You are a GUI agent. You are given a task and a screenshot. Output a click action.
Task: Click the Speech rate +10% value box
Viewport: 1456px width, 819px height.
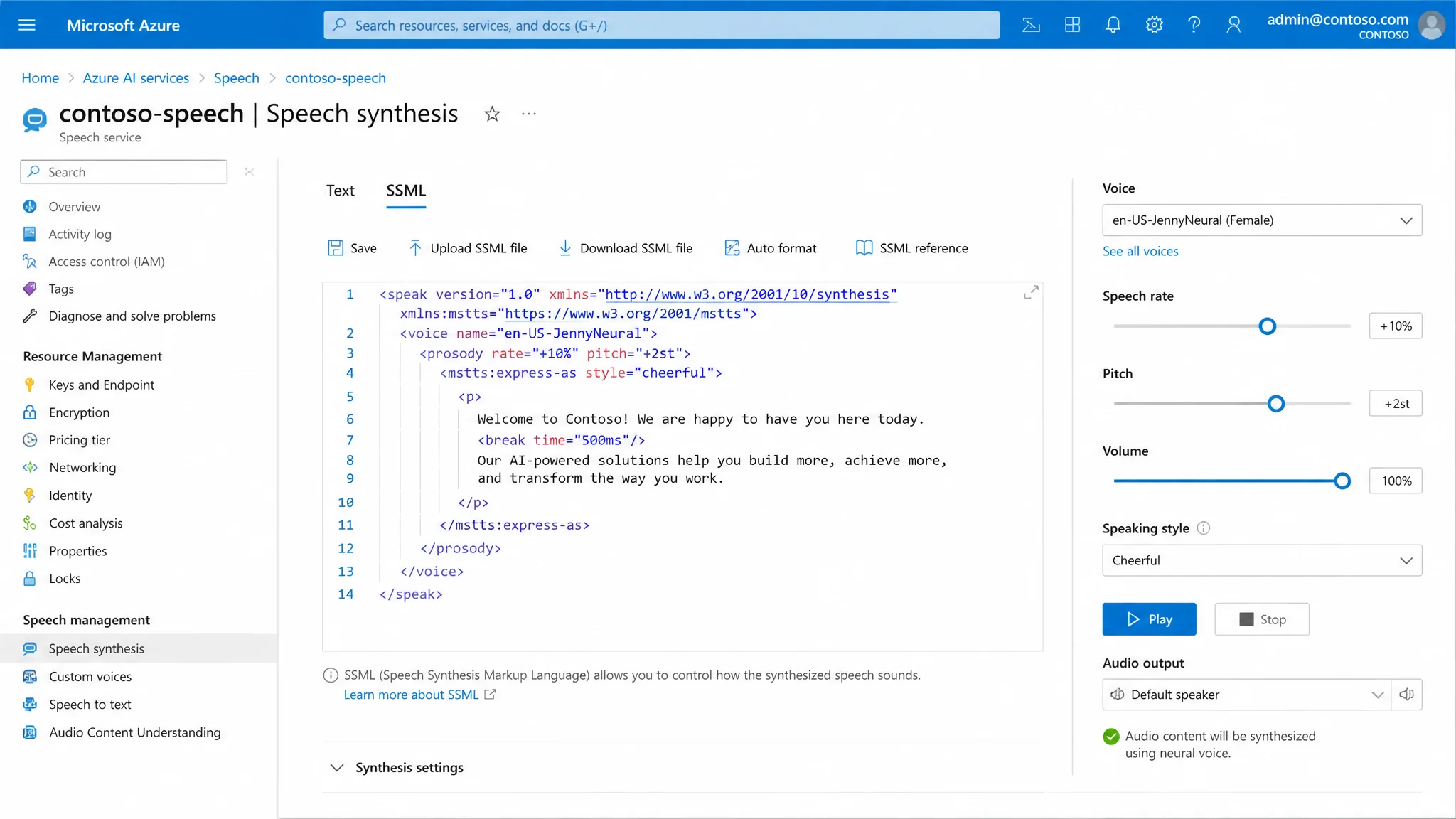point(1396,326)
